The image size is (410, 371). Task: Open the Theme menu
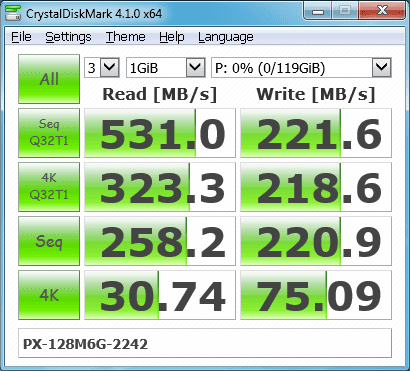[x=126, y=37]
